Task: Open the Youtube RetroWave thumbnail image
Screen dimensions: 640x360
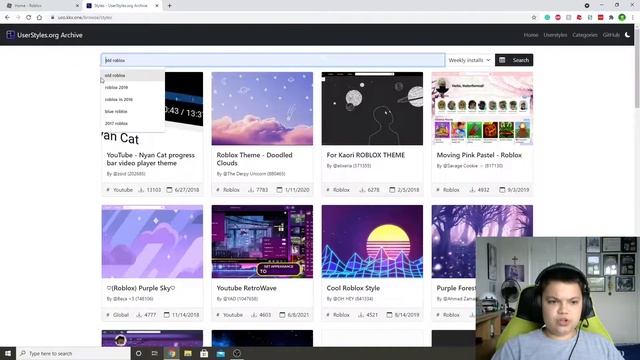Action: coord(262,242)
